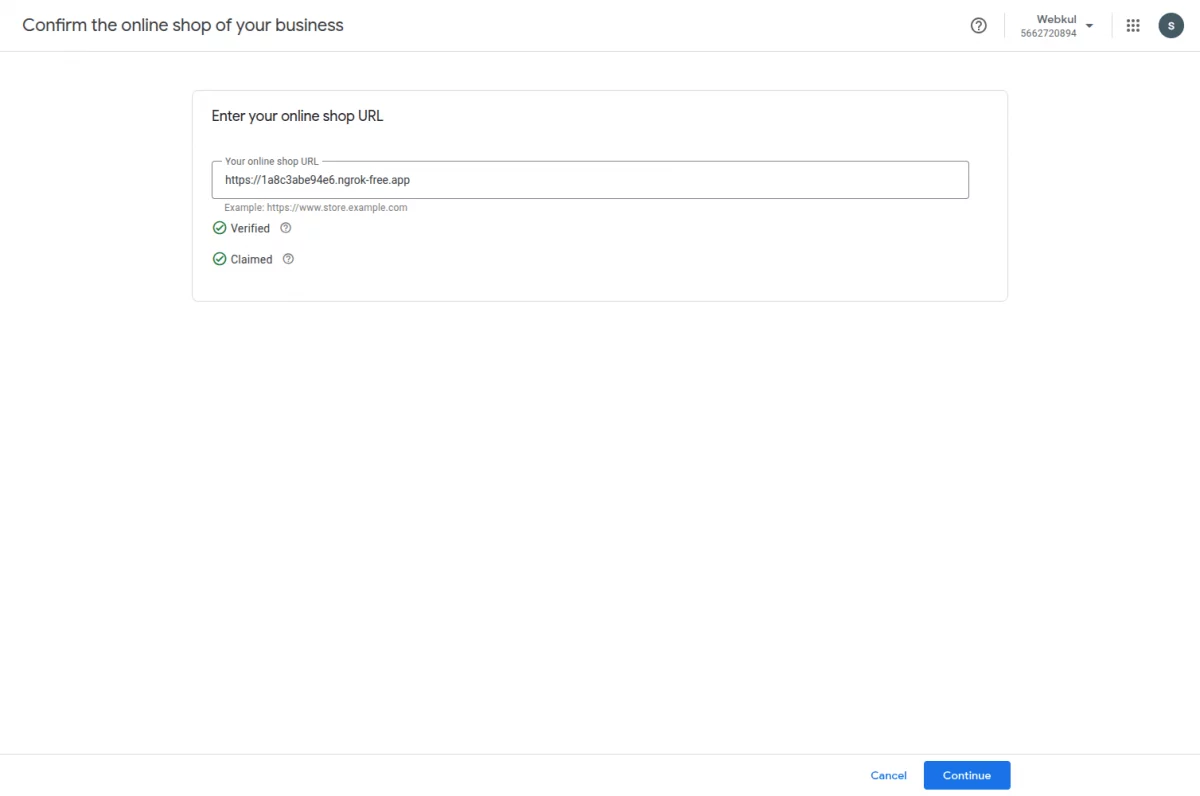Click the Cancel link

pyautogui.click(x=888, y=775)
